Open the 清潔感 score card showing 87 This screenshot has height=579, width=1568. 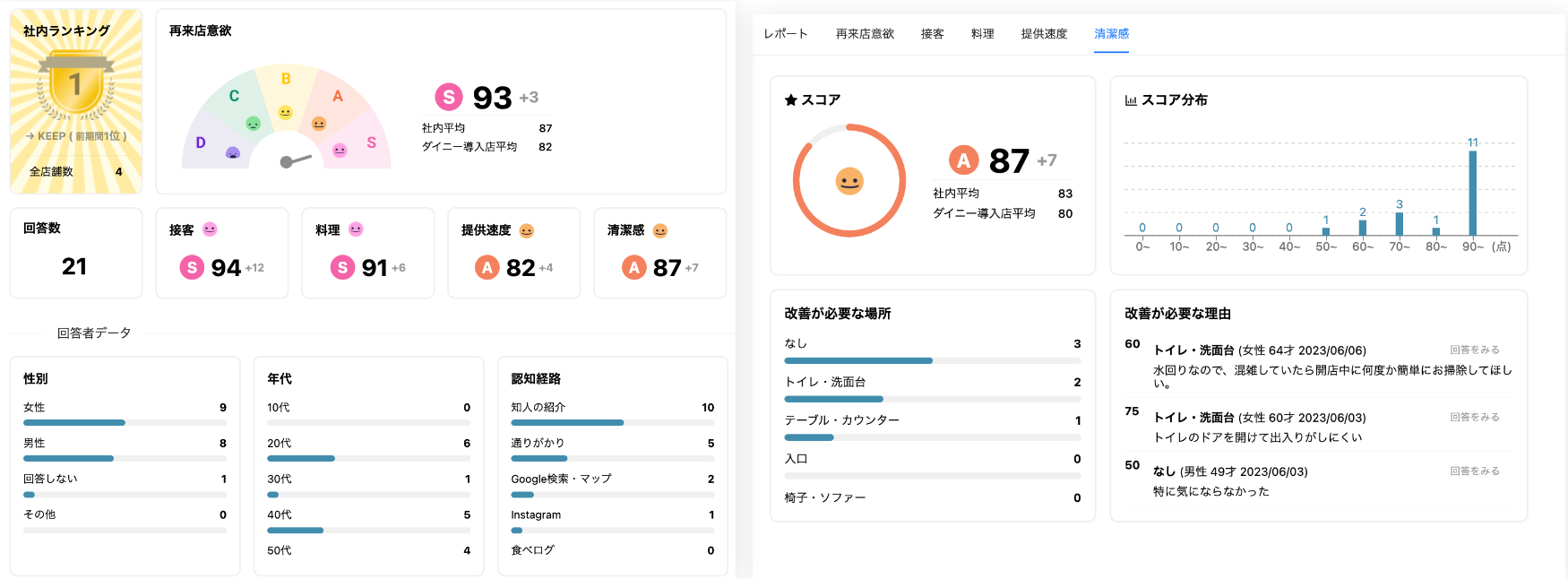[x=660, y=253]
